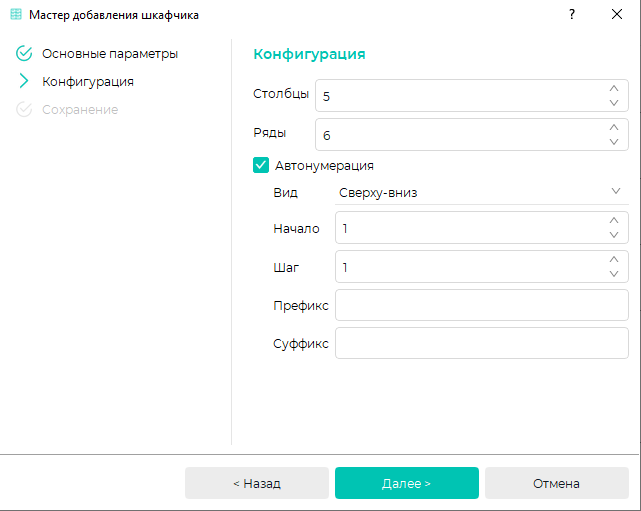Increase Шаг with the up arrow
The width and height of the screenshot is (641, 511).
click(614, 259)
